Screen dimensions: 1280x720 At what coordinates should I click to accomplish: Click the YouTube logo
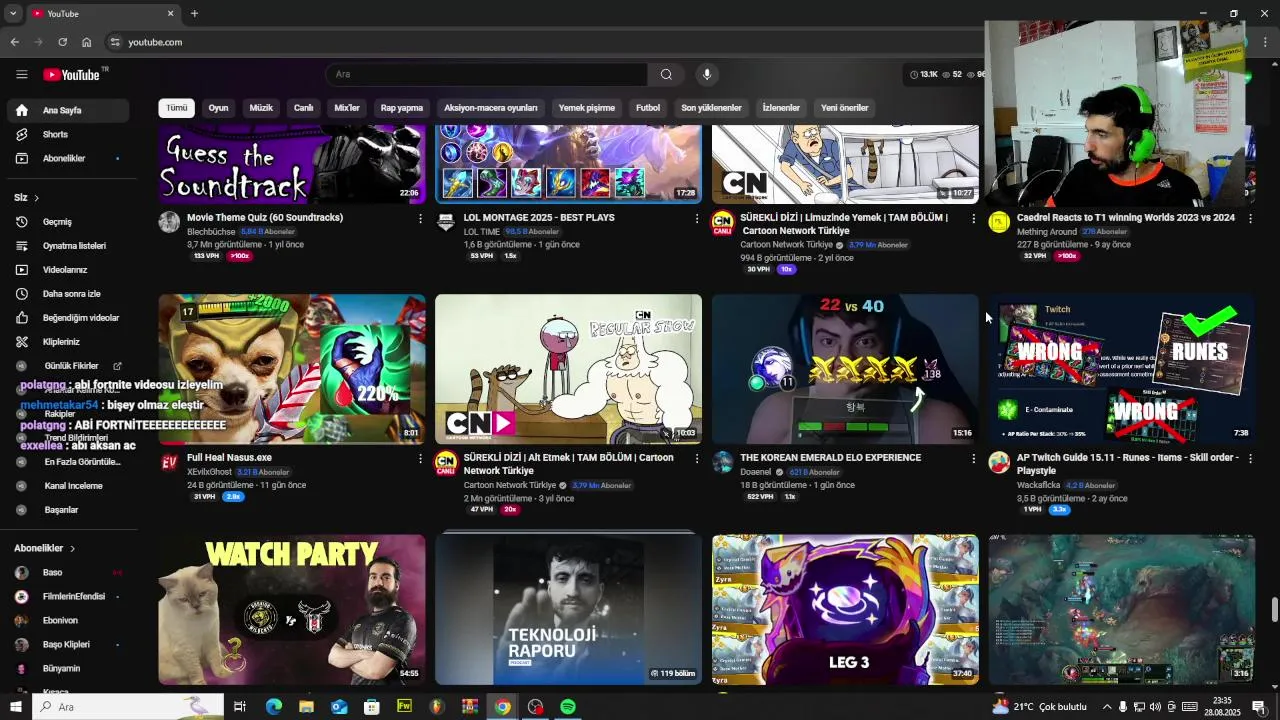click(x=72, y=74)
